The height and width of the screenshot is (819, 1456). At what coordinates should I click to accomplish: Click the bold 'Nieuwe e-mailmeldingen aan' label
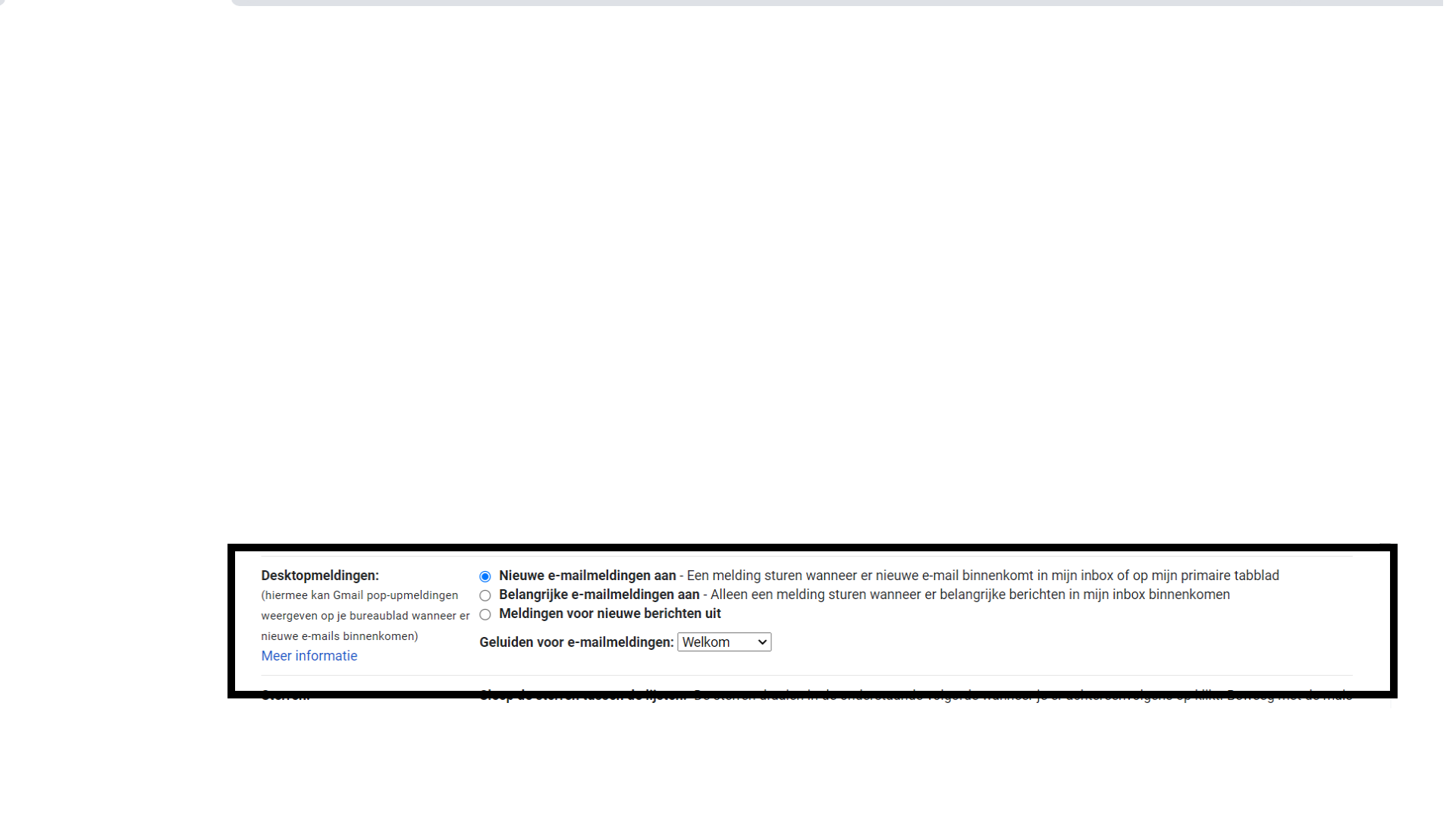(587, 576)
